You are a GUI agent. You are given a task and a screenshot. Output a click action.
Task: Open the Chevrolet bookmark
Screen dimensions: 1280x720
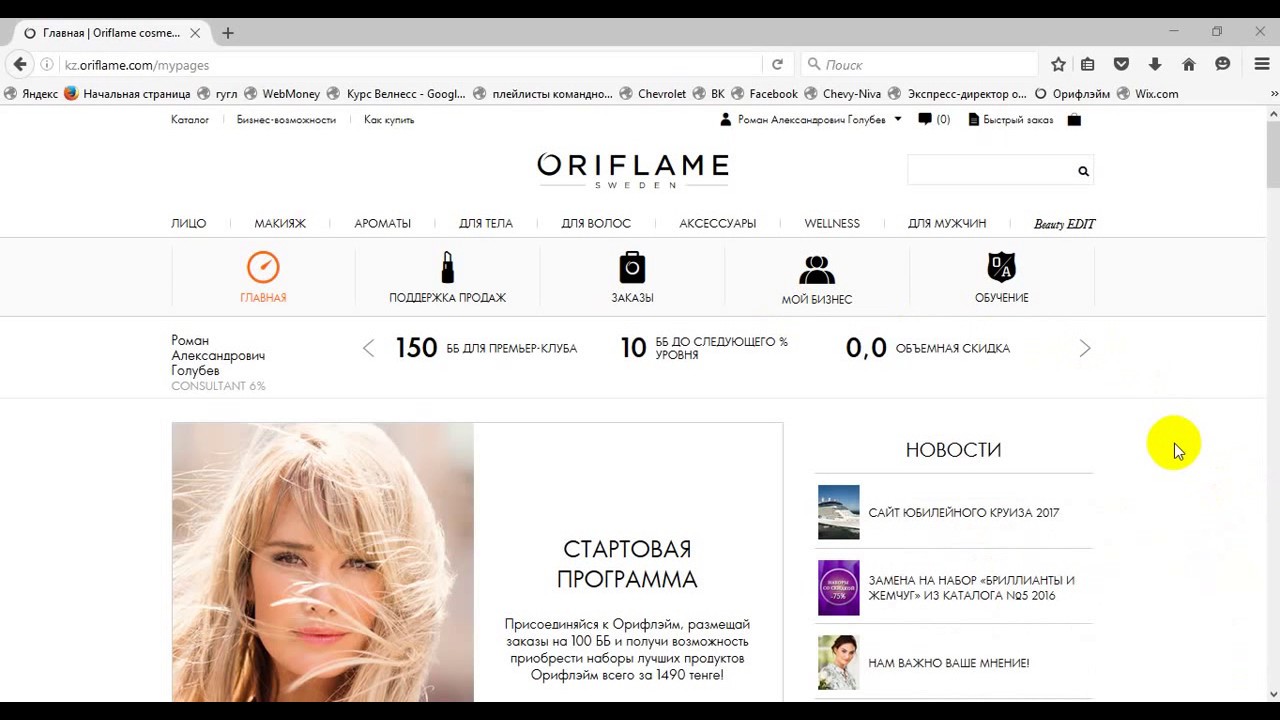[652, 94]
